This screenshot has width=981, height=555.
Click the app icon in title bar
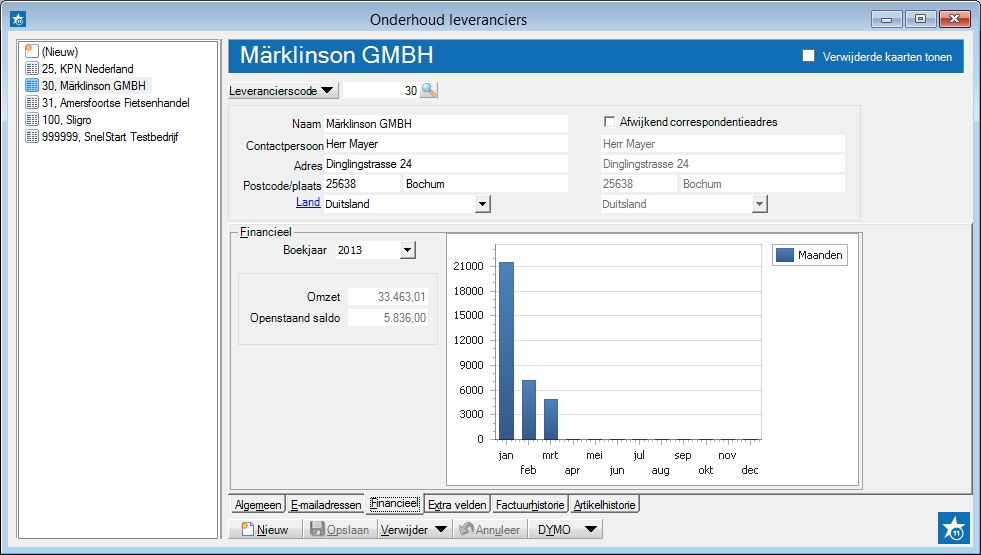click(17, 19)
